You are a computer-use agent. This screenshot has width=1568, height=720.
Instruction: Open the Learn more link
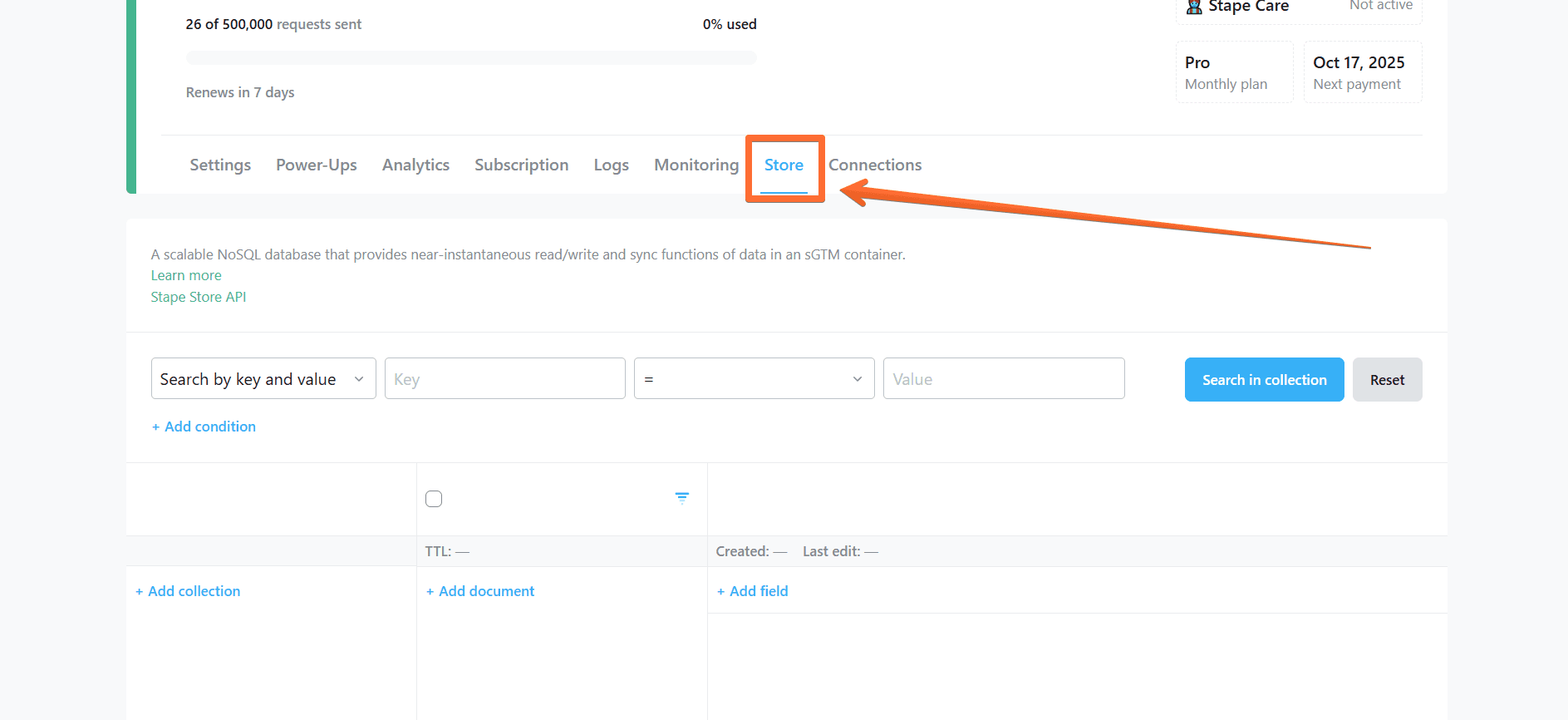(186, 275)
